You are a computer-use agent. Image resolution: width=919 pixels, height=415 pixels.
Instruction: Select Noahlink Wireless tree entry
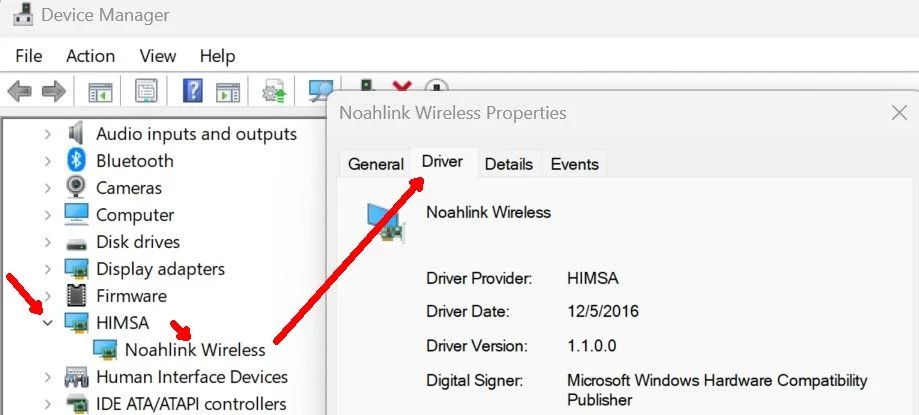click(195, 350)
